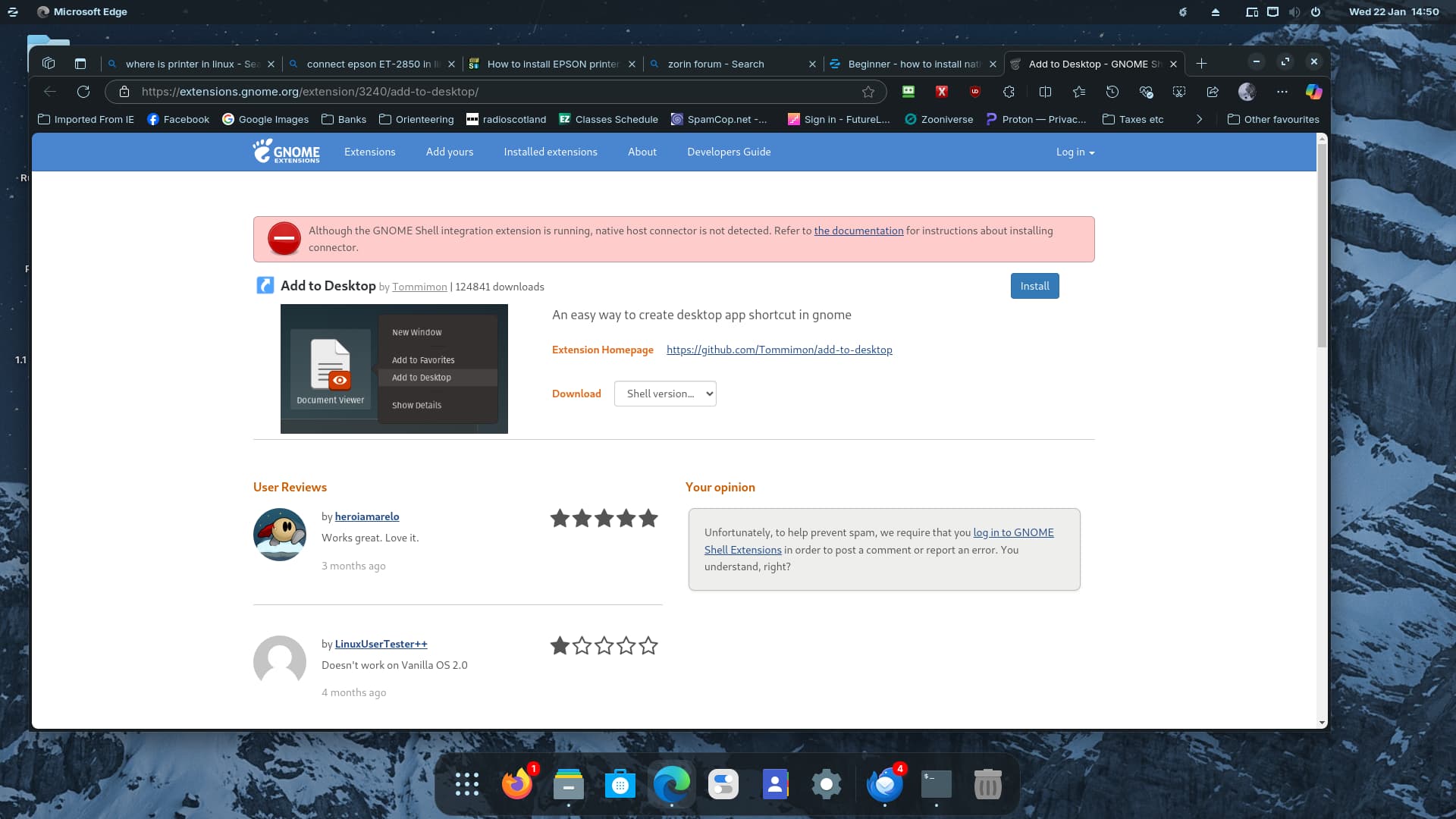This screenshot has height=819, width=1456.
Task: Click the browser Back arrow
Action: coord(50,92)
